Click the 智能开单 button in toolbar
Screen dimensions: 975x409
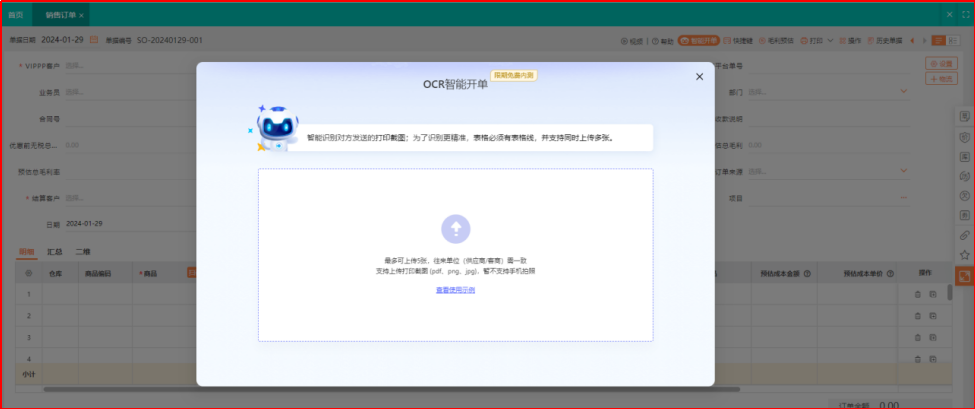click(x=699, y=41)
